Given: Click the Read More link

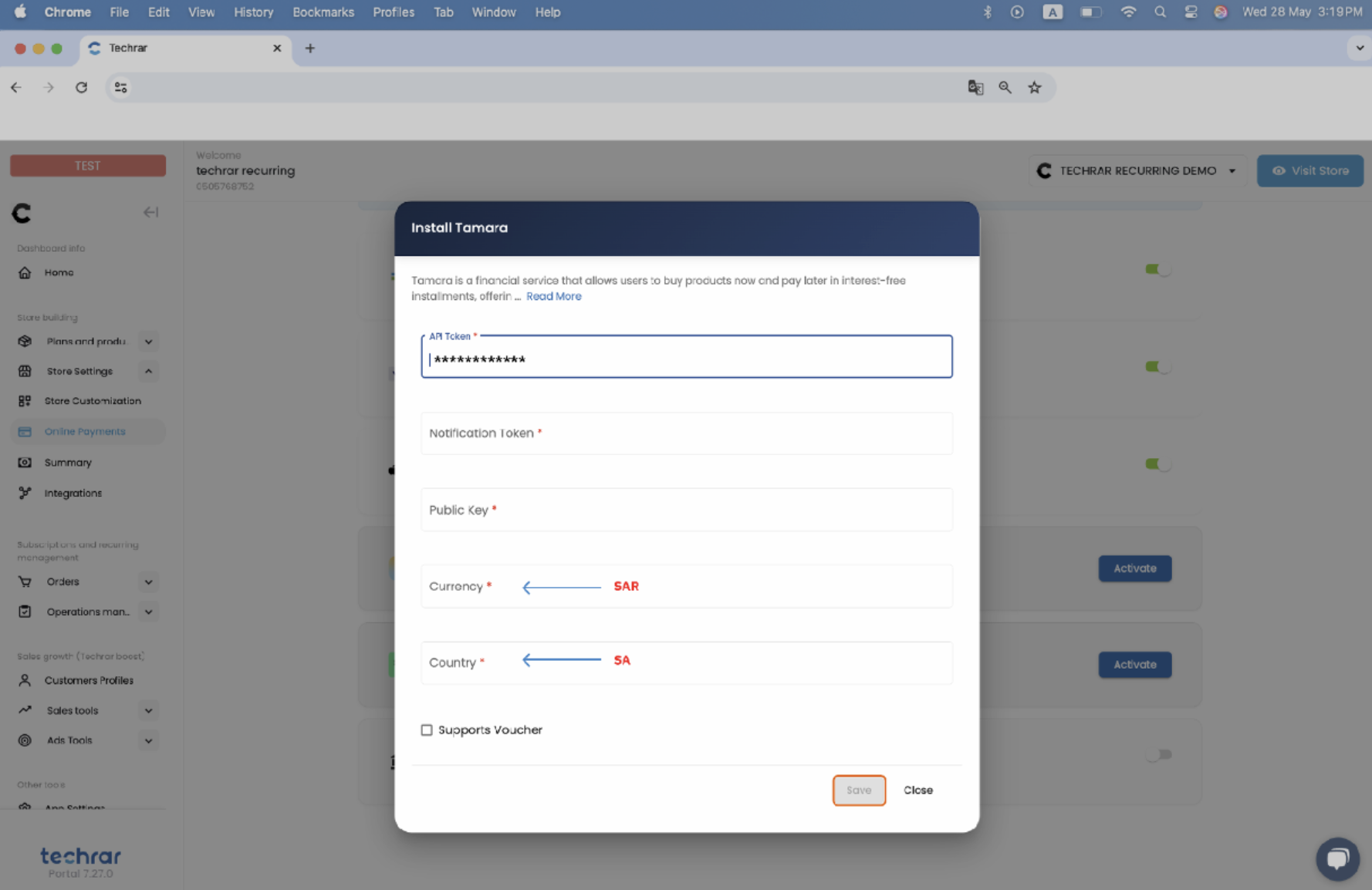Looking at the screenshot, I should [554, 296].
